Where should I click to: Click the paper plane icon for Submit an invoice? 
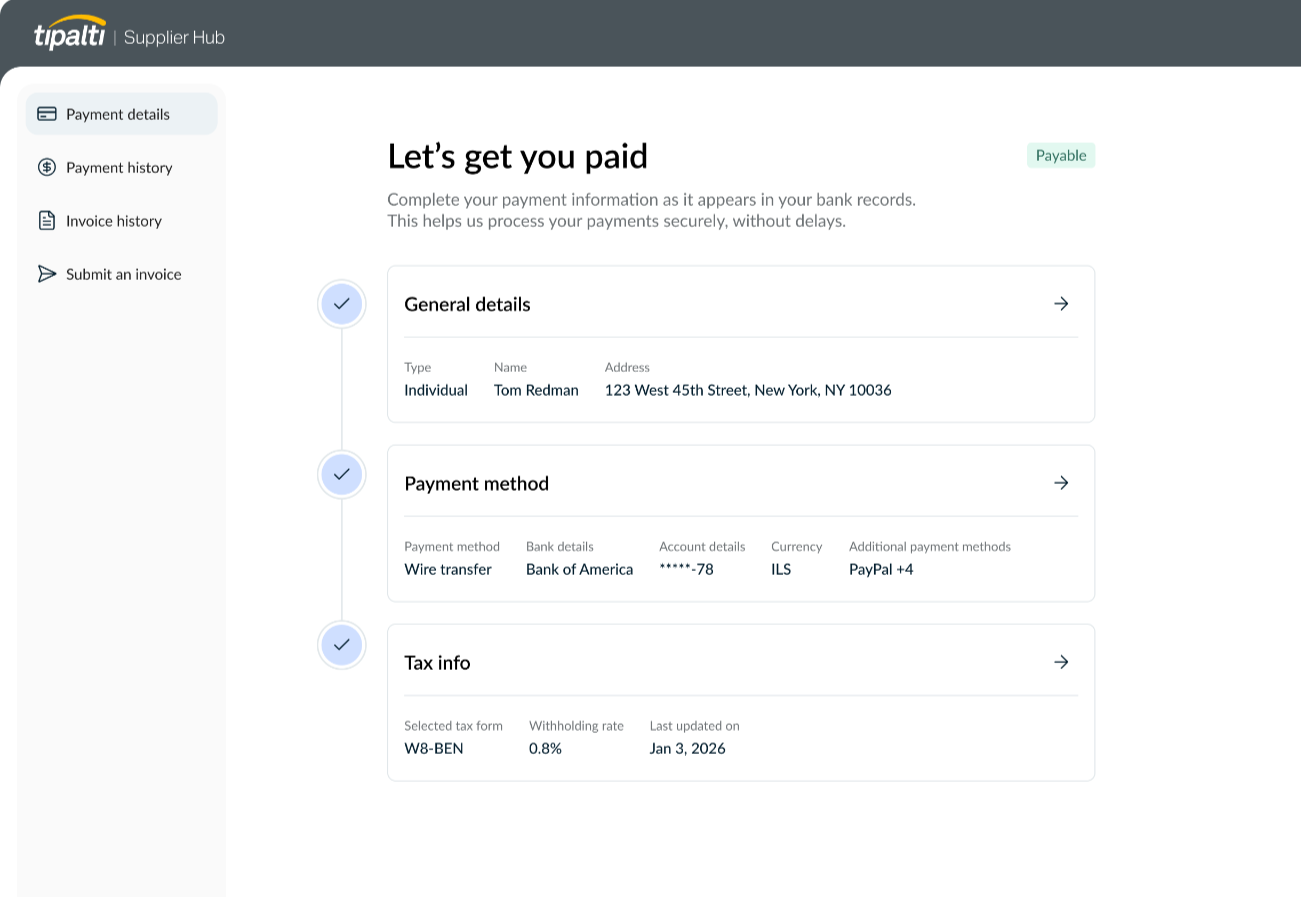point(47,274)
